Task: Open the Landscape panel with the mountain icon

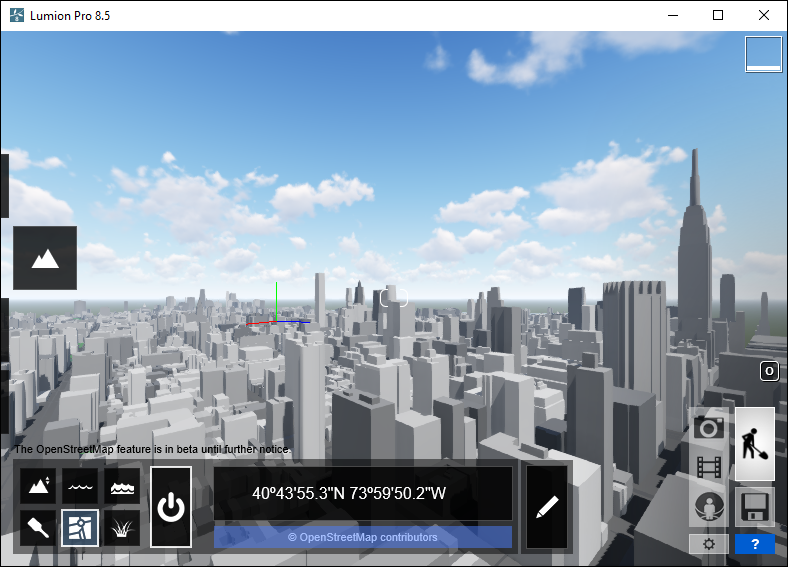Action: pos(45,258)
